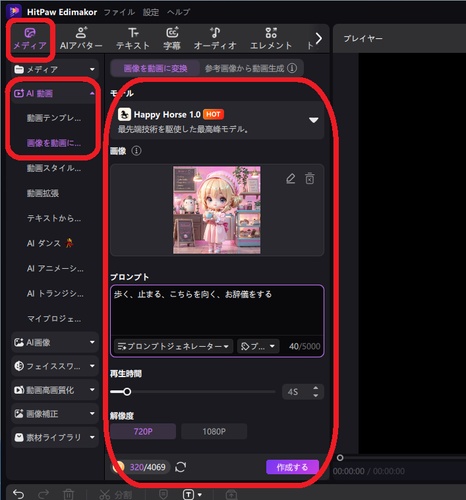Open the プロンプトジェネレーター dropdown
Image resolution: width=466 pixels, height=500 pixels.
[173, 346]
